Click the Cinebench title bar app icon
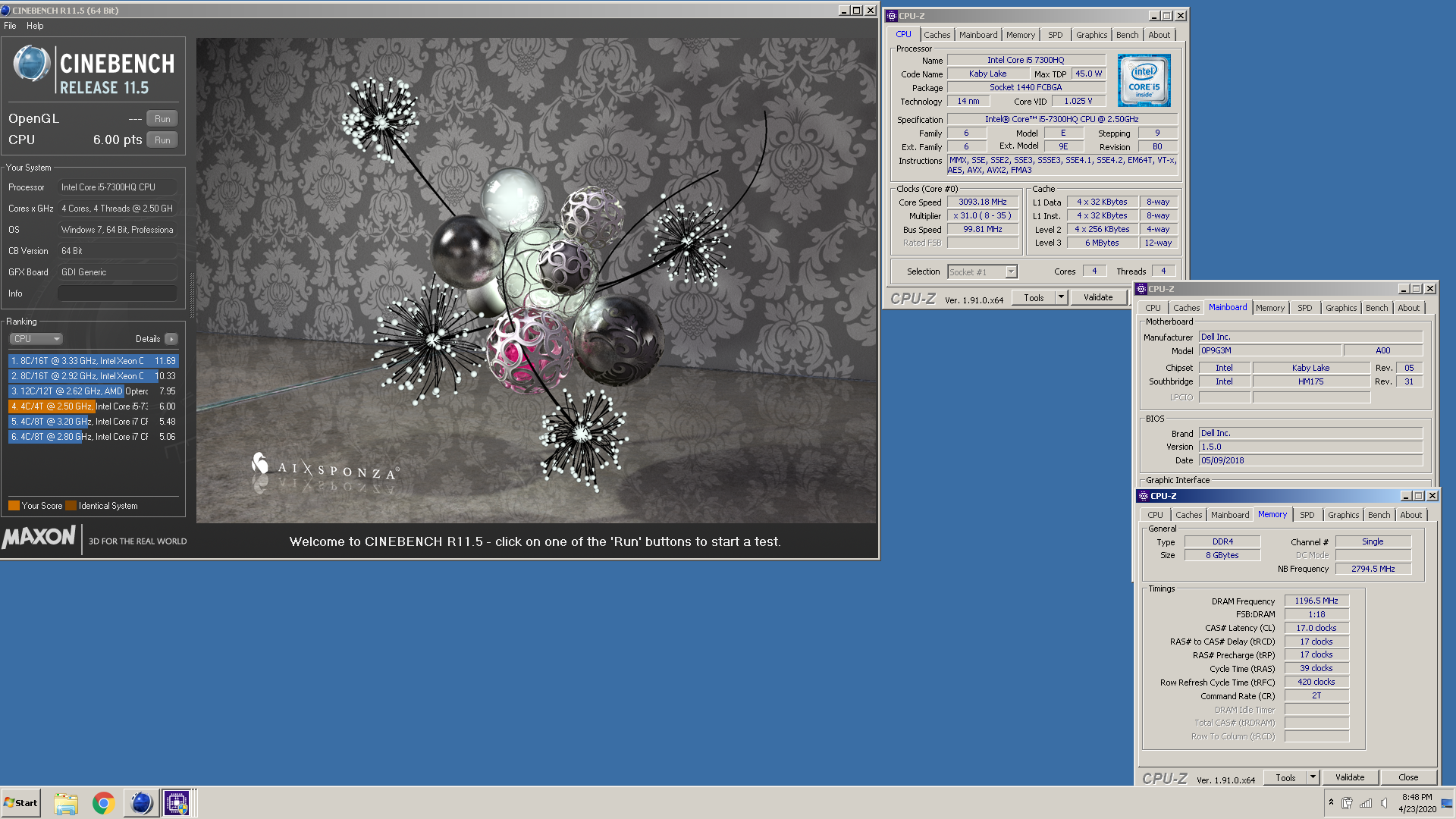This screenshot has width=1456, height=819. coord(6,11)
